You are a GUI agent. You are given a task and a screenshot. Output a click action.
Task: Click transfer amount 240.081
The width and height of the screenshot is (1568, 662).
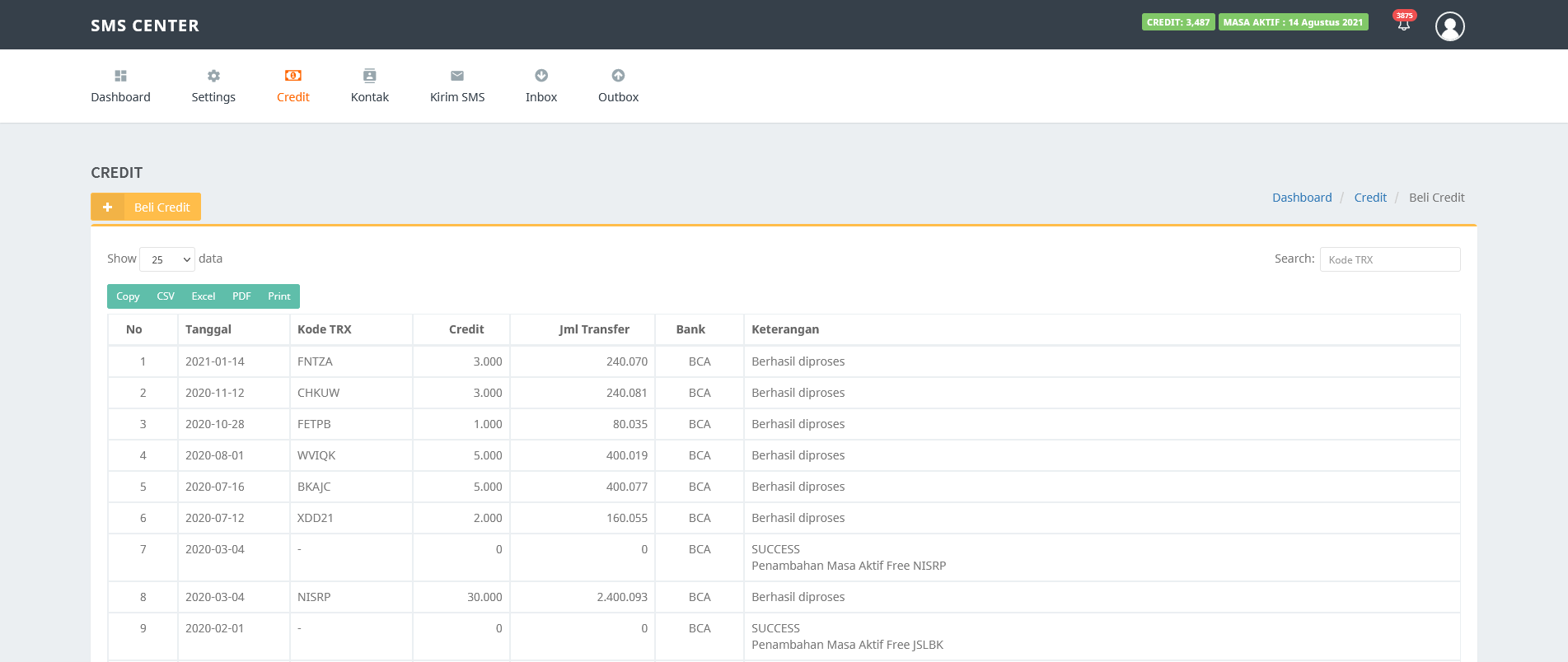[x=627, y=393]
